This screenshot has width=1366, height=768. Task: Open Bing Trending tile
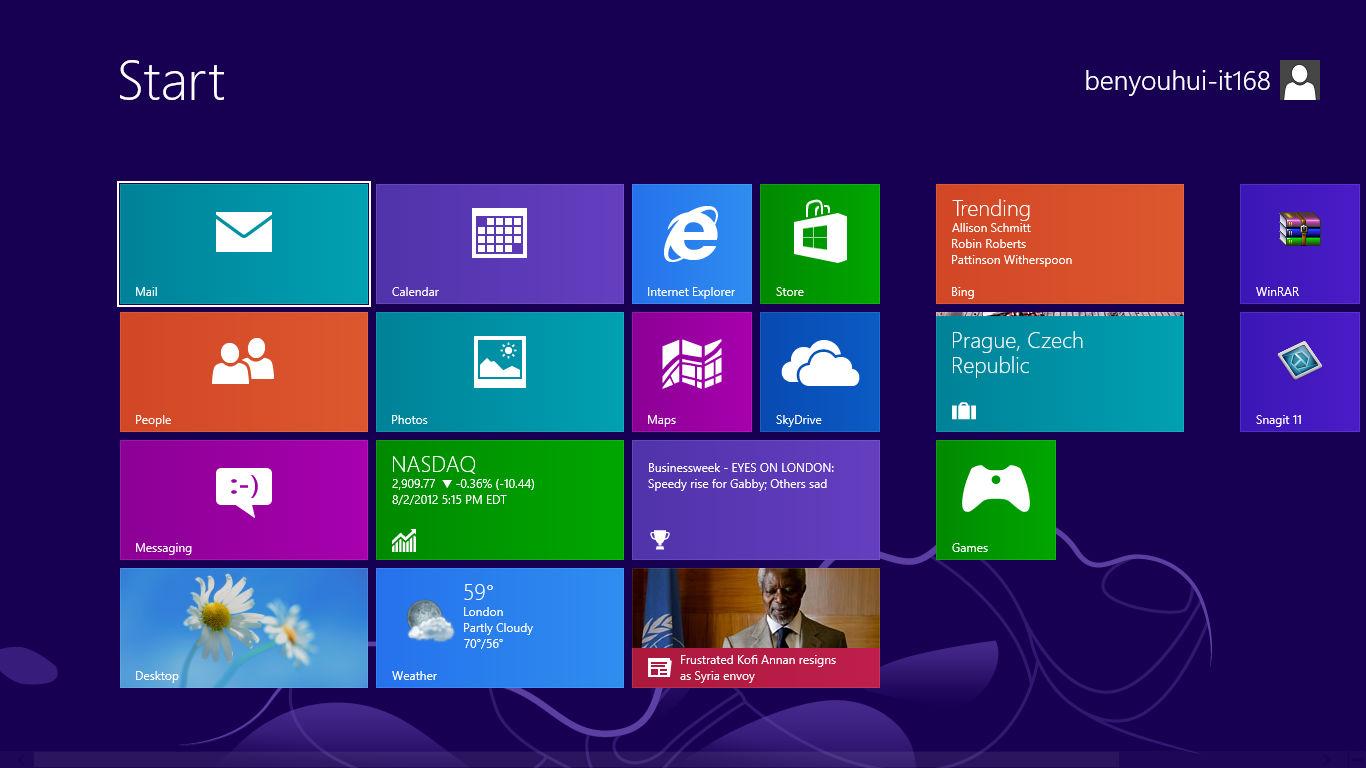[x=1060, y=244]
